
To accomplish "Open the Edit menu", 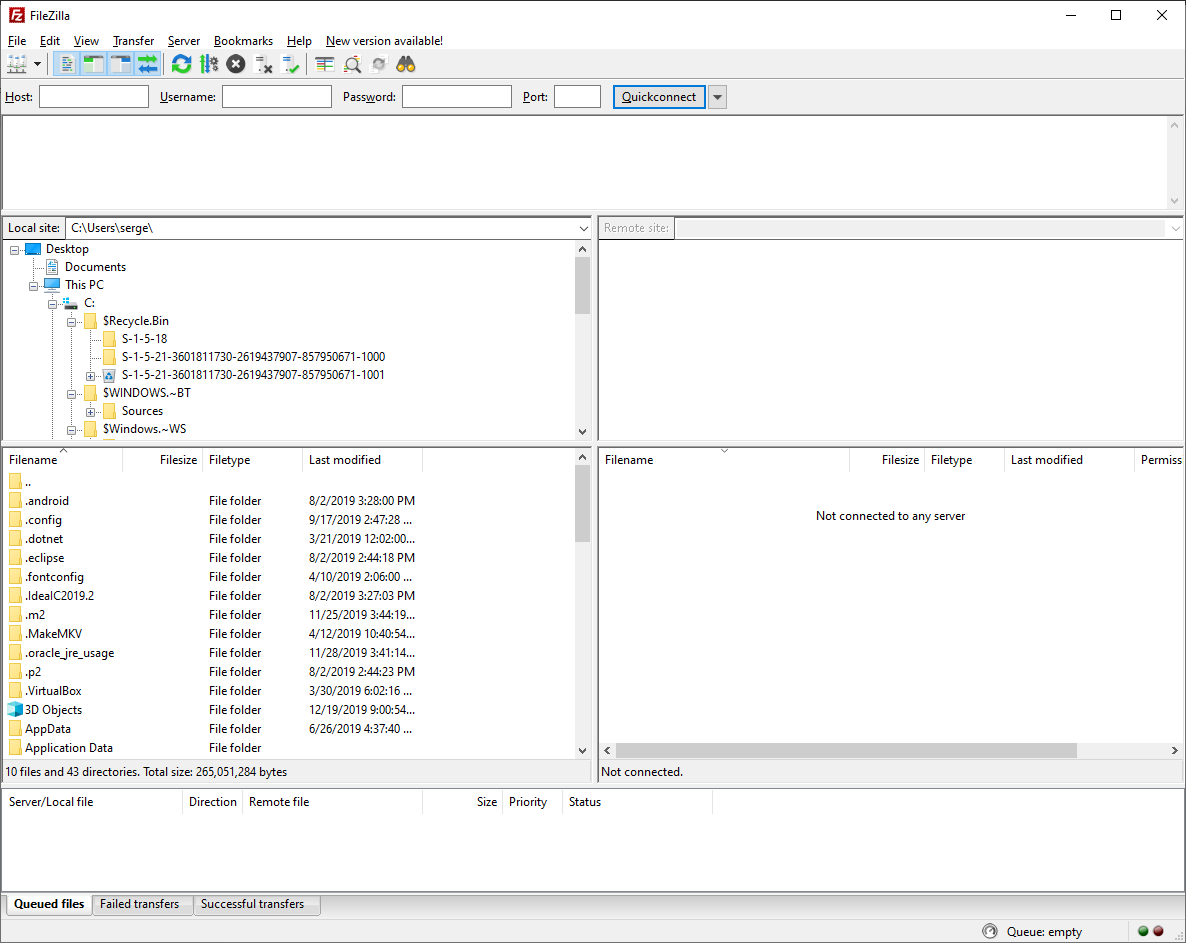I will 50,41.
